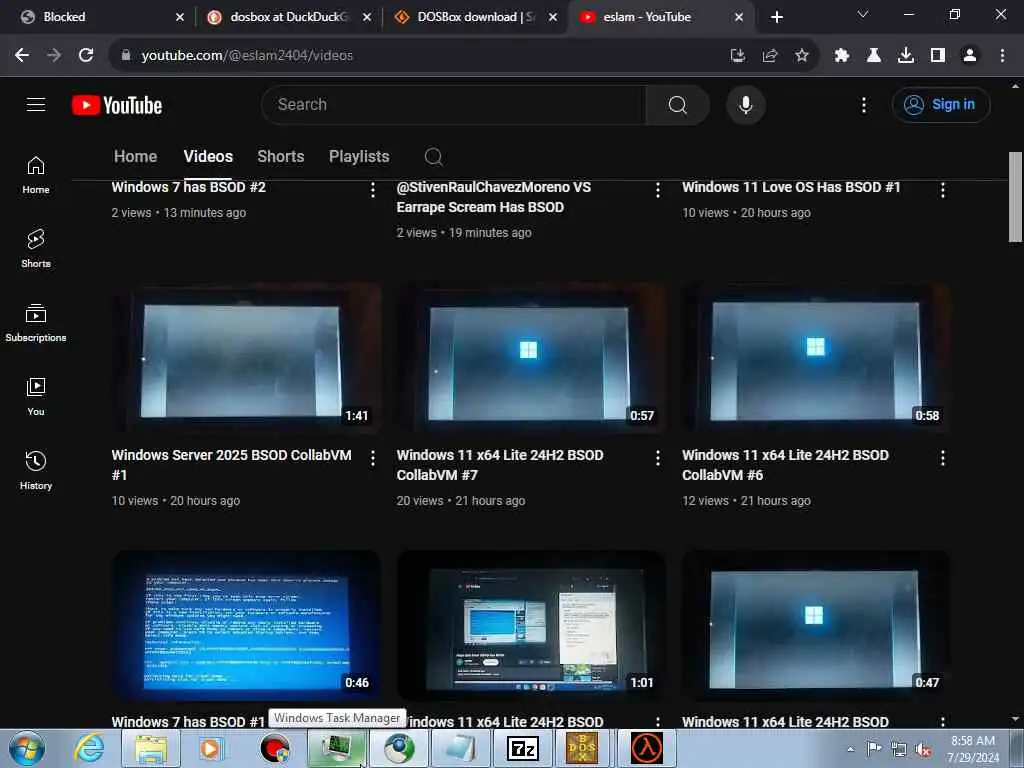1024x768 pixels.
Task: Open the YouTube guide hamburger menu
Action: coord(36,104)
